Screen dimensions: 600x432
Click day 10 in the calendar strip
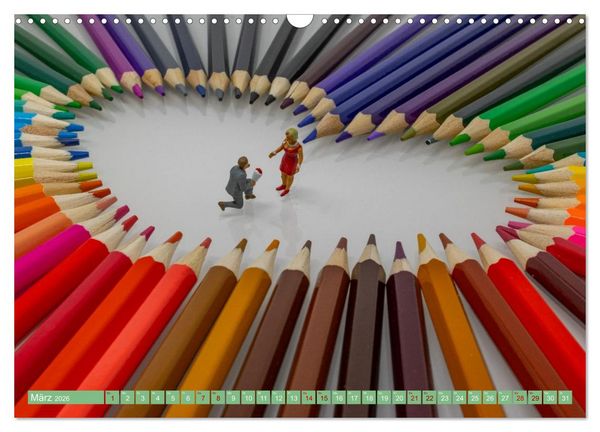[248, 398]
